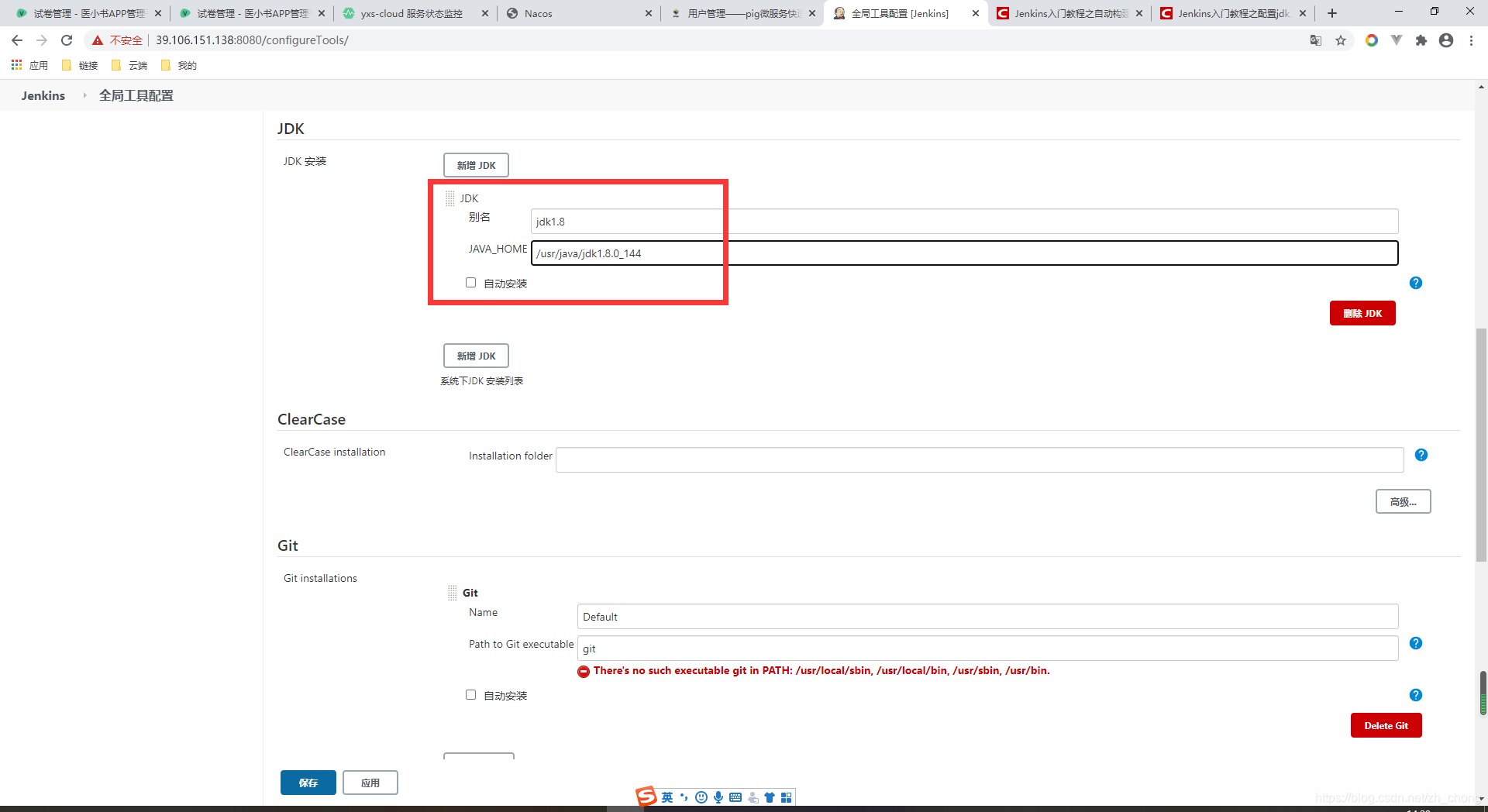
Task: Open the Vue devtools extension icon
Action: tap(1397, 40)
